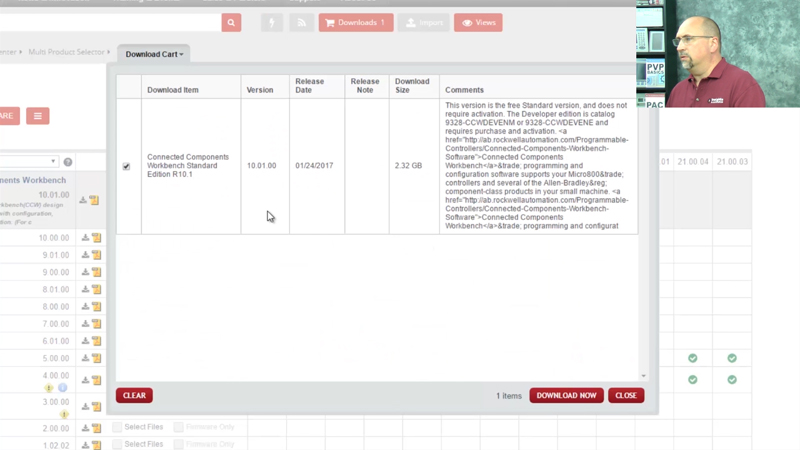The image size is (800, 450).
Task: Open release notes icon for version 5.00.00
Action: point(96,358)
